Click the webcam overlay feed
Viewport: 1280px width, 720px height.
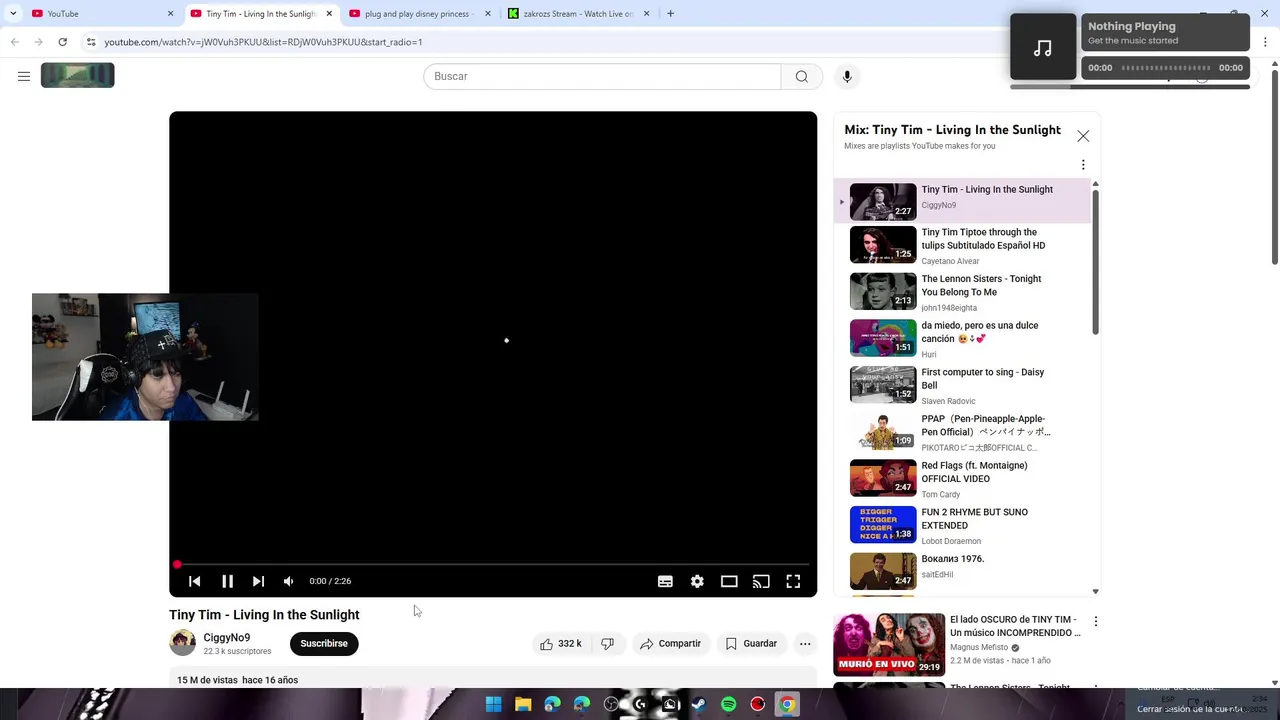point(145,357)
